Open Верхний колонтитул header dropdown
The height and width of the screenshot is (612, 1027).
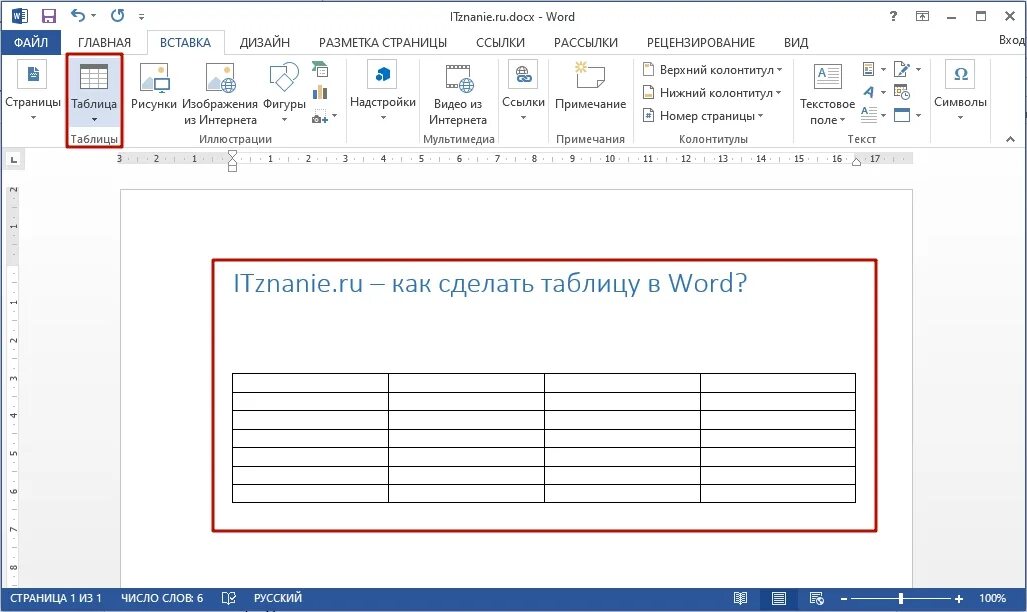[713, 69]
